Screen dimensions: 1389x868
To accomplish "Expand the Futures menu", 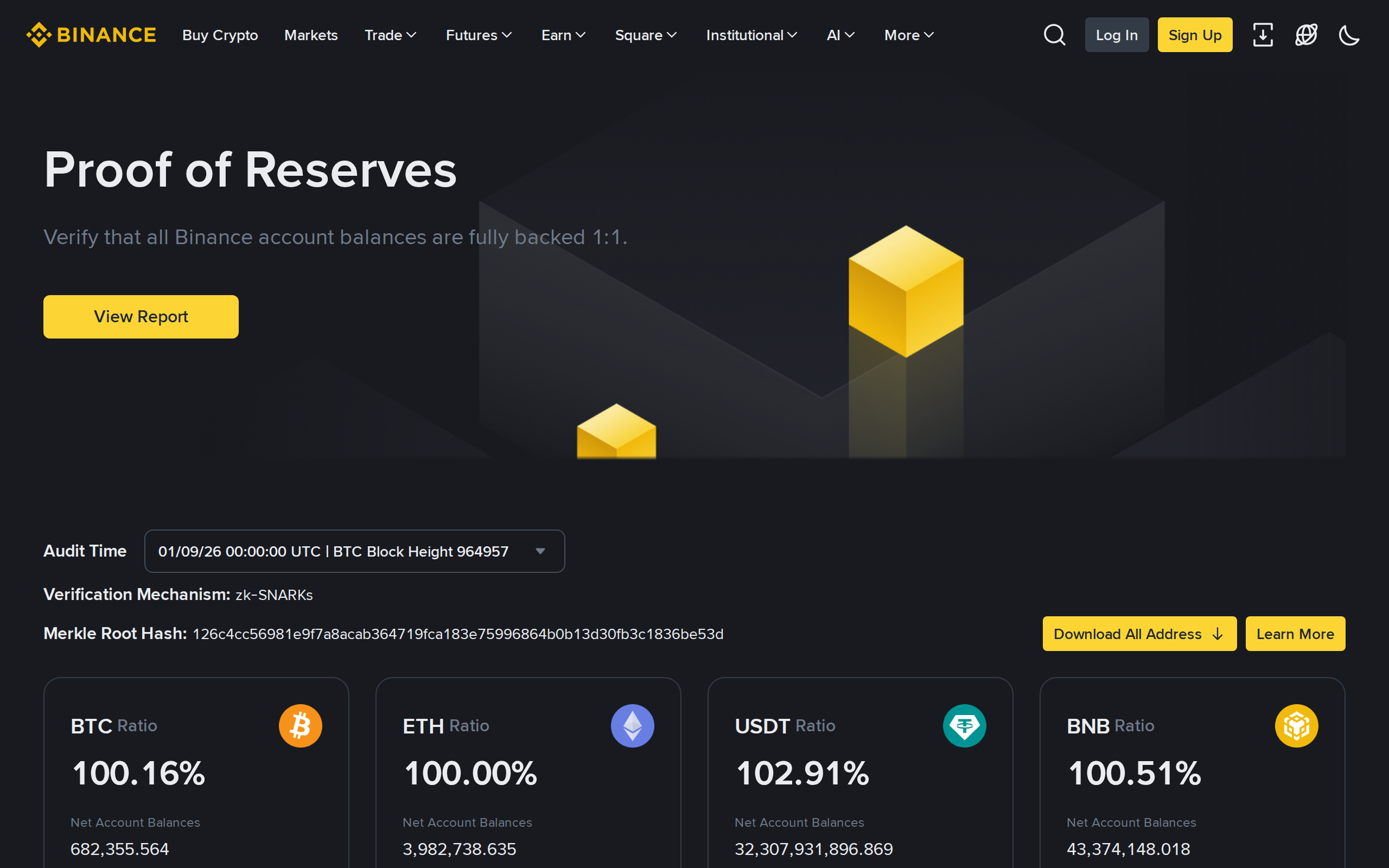I will [x=479, y=35].
